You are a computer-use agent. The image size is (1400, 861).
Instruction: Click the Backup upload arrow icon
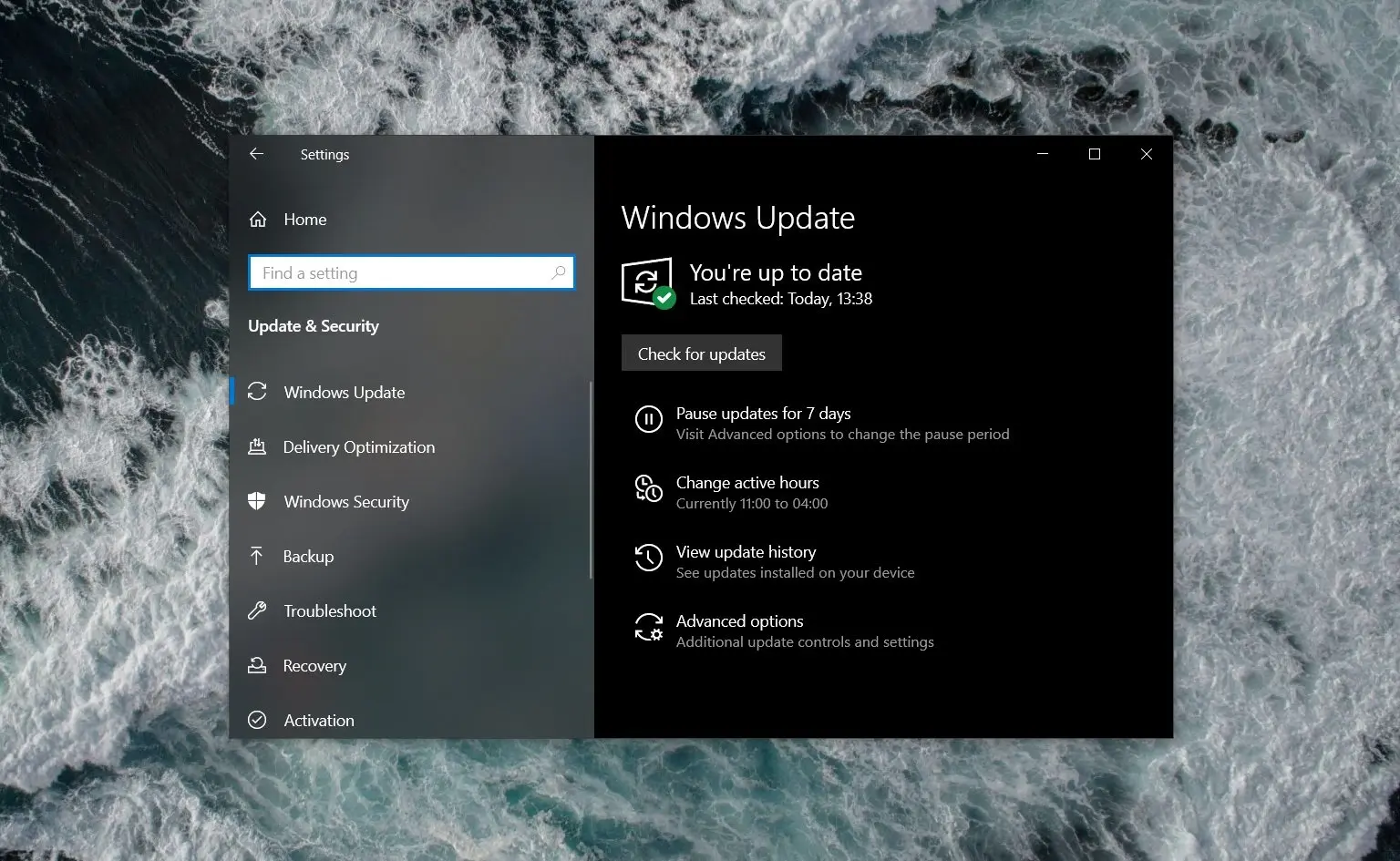pyautogui.click(x=257, y=556)
